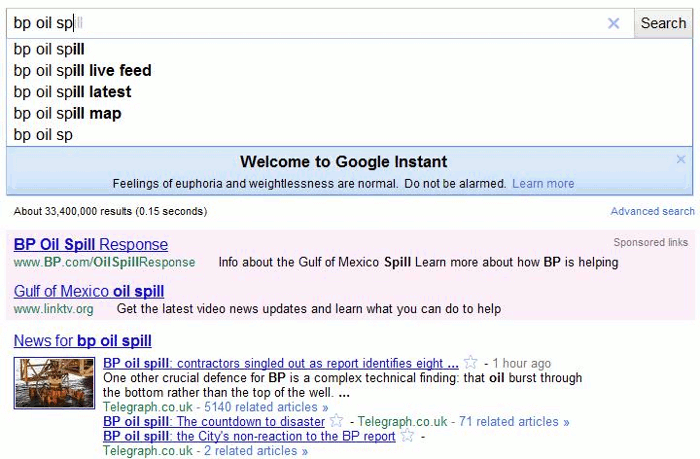Screen dimensions: 700x459
Task: Clear the search box with the X icon
Action: (613, 23)
